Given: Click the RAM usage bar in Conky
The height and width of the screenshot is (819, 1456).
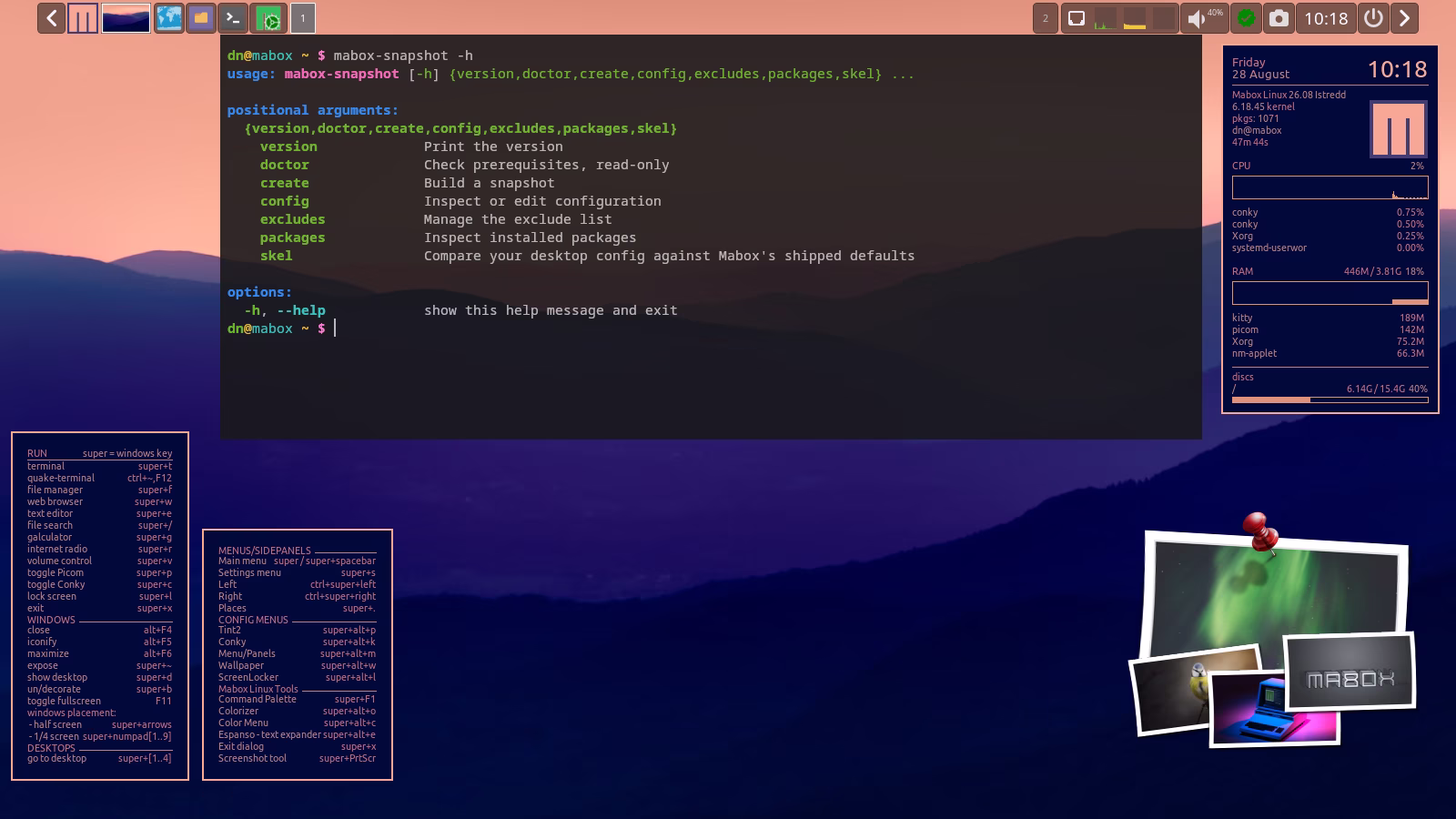Looking at the screenshot, I should click(1330, 293).
